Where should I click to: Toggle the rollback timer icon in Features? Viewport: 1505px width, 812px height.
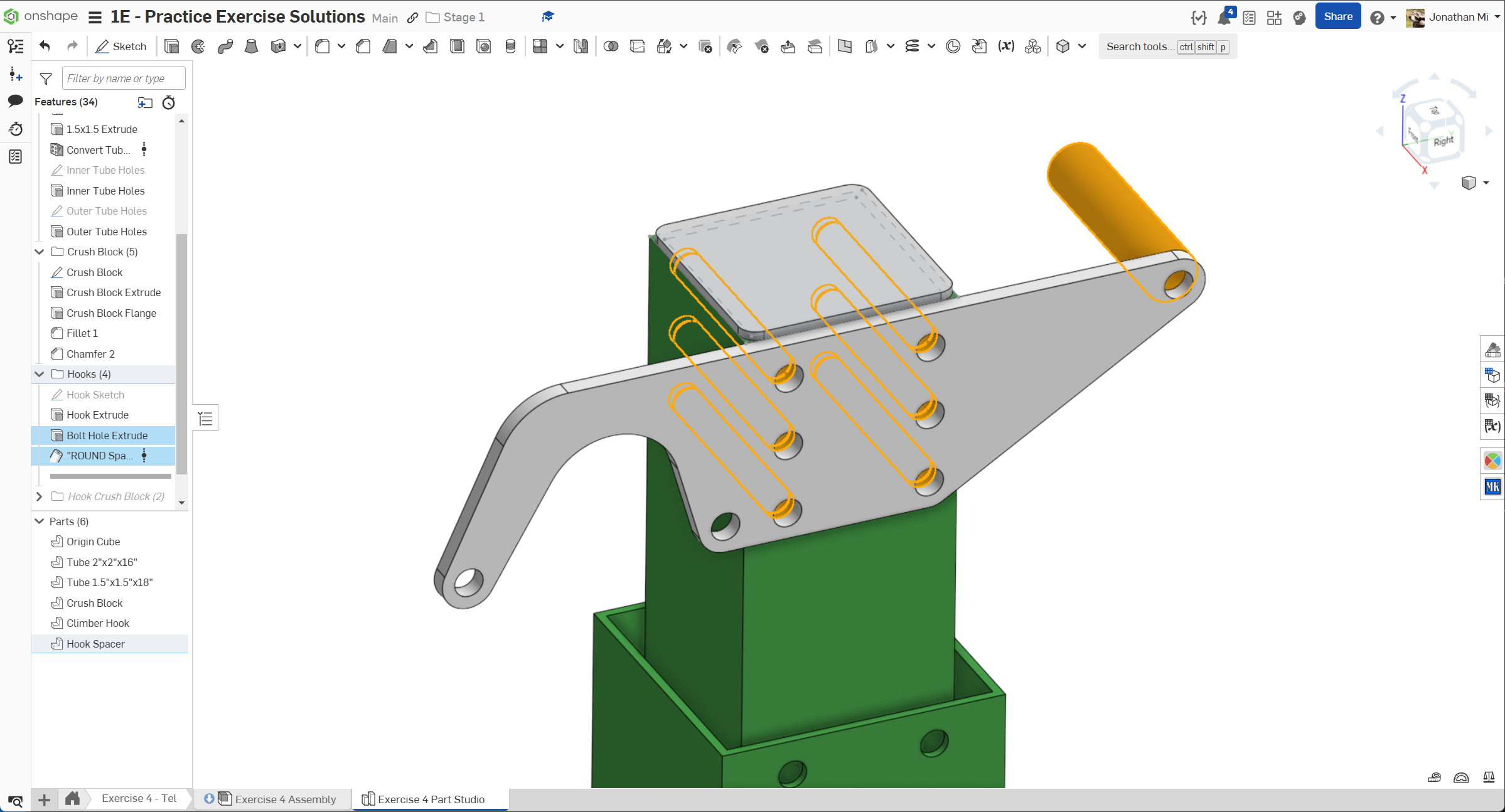(x=168, y=102)
